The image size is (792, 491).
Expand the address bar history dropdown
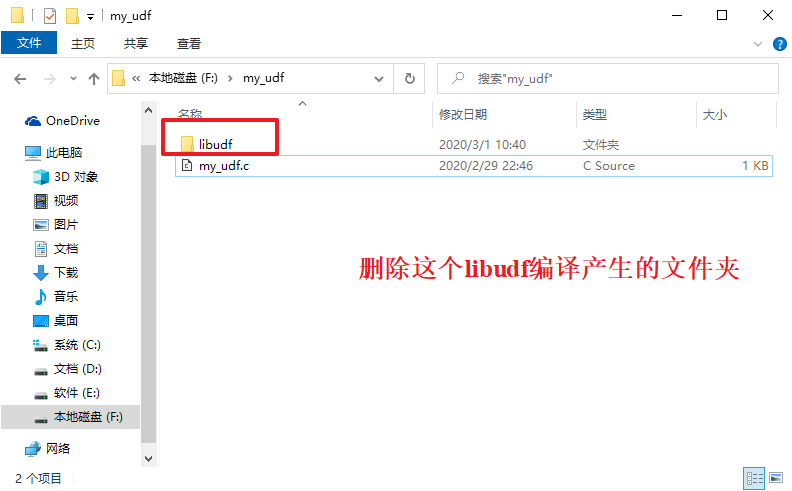tap(379, 79)
